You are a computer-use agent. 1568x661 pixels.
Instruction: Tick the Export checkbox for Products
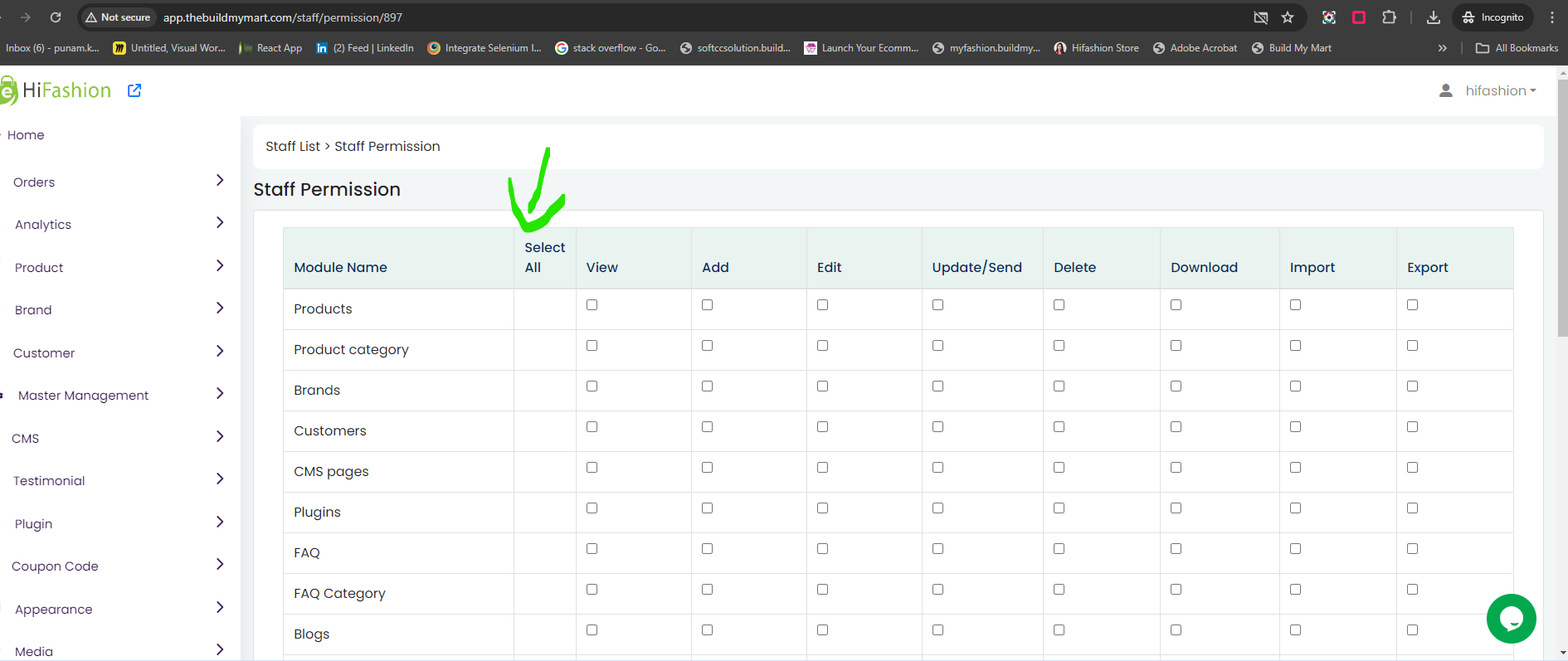[x=1412, y=304]
